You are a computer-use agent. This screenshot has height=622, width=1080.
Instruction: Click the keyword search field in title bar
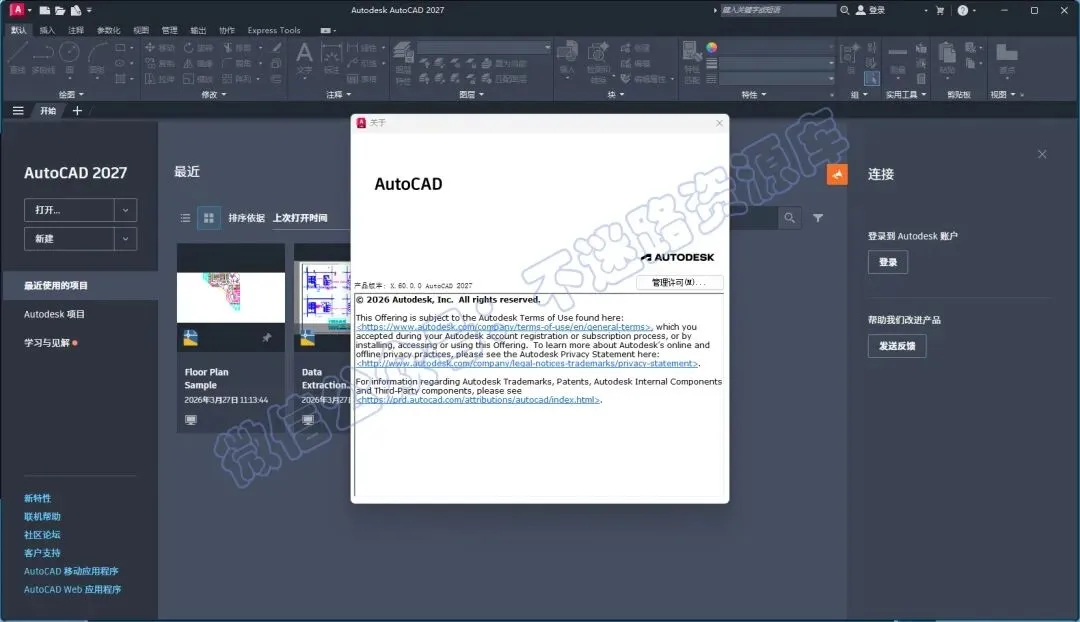pyautogui.click(x=778, y=10)
